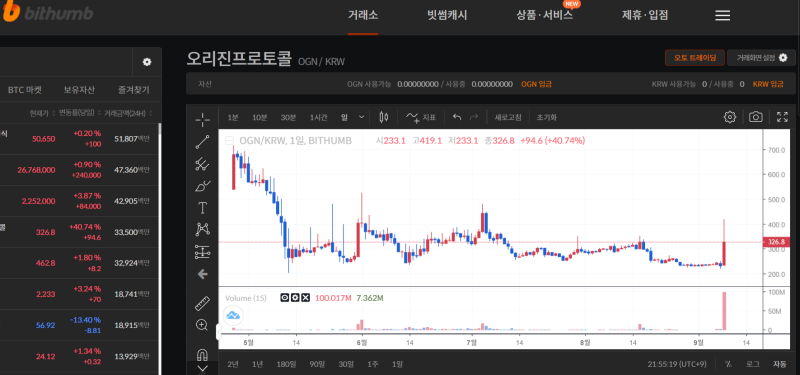
Task: Switch to the BTC 마켓 tab
Action: tap(24, 90)
